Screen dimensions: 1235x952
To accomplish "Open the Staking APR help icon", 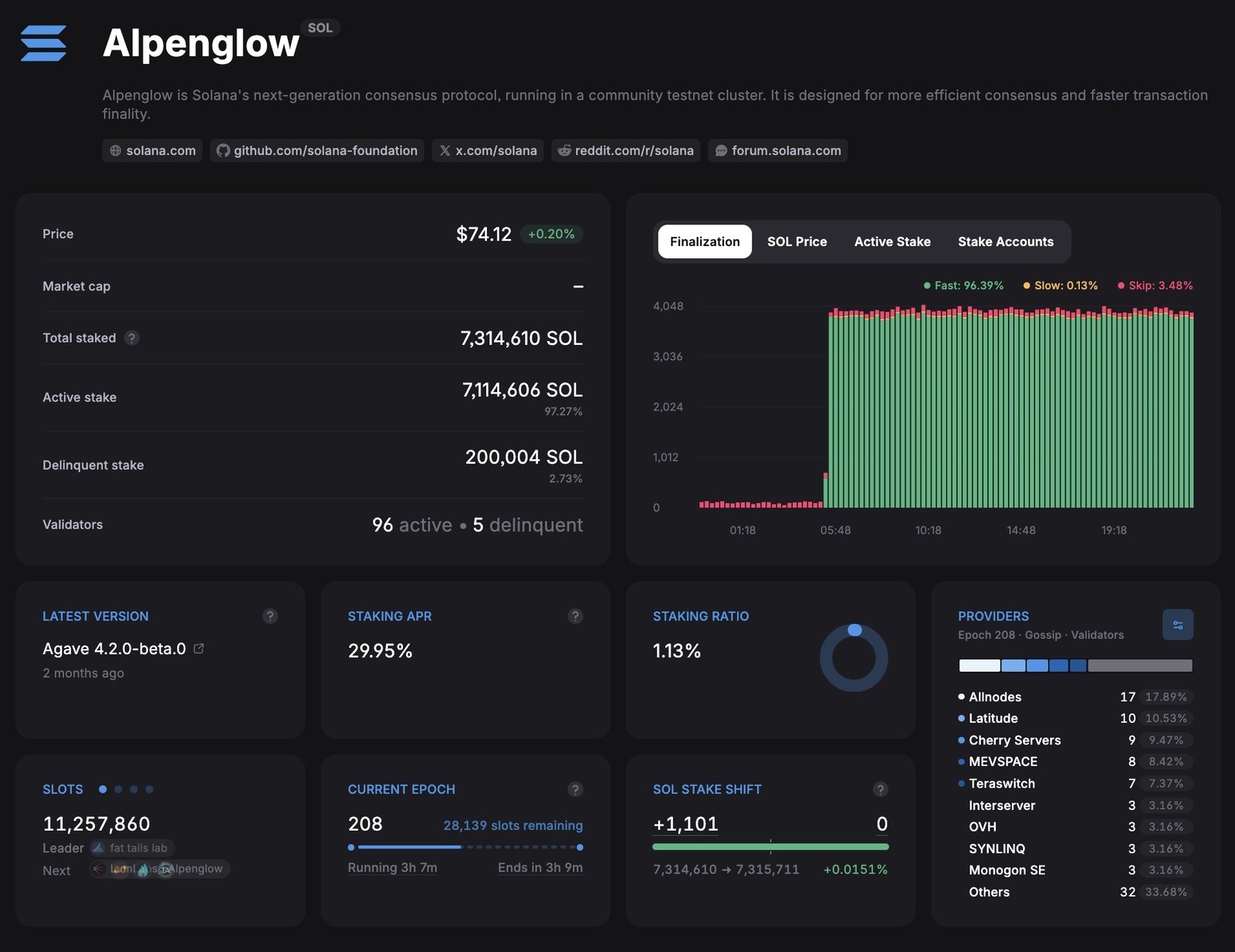I will 575,616.
